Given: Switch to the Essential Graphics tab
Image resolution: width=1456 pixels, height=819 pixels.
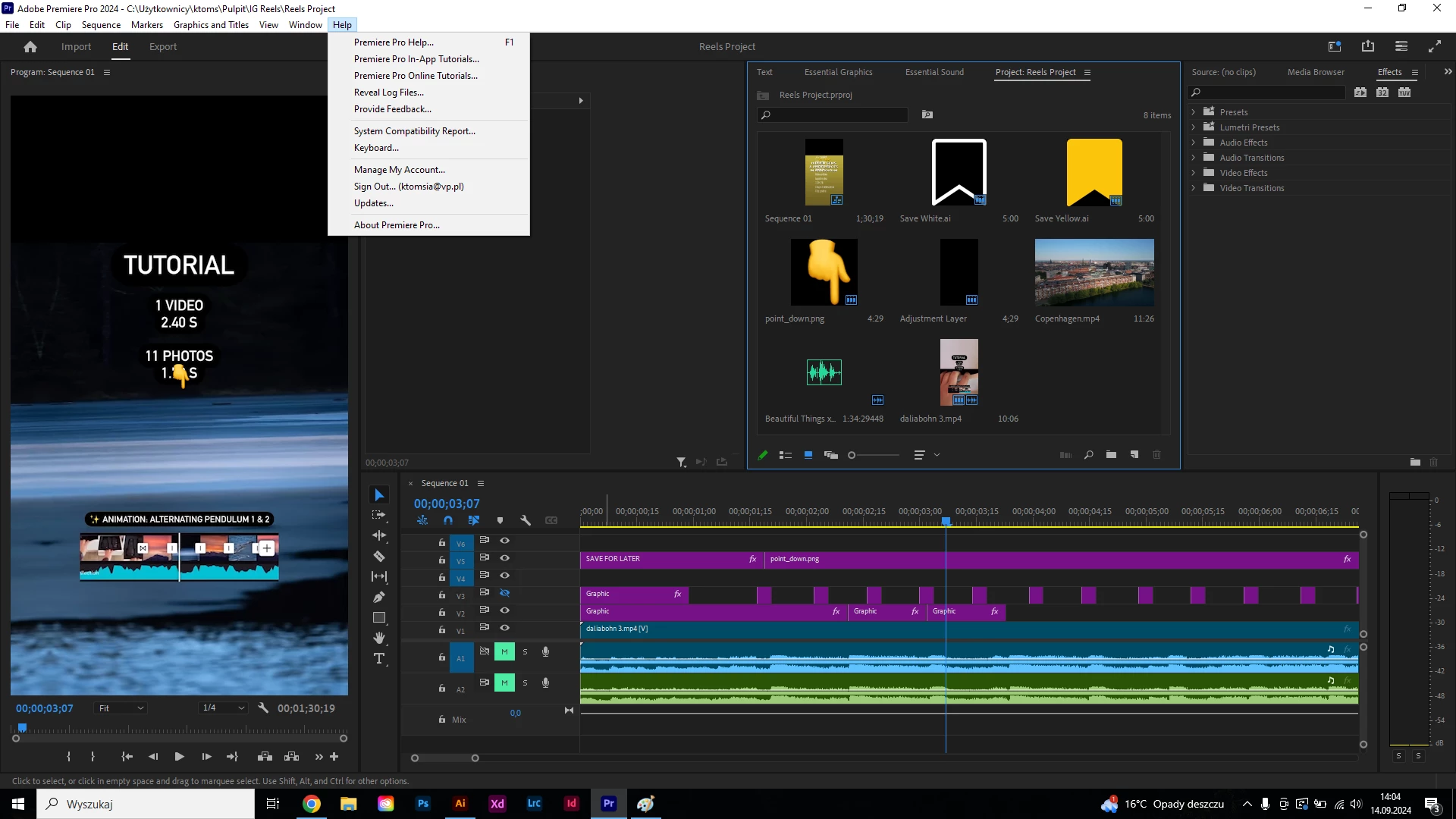Looking at the screenshot, I should tap(838, 72).
